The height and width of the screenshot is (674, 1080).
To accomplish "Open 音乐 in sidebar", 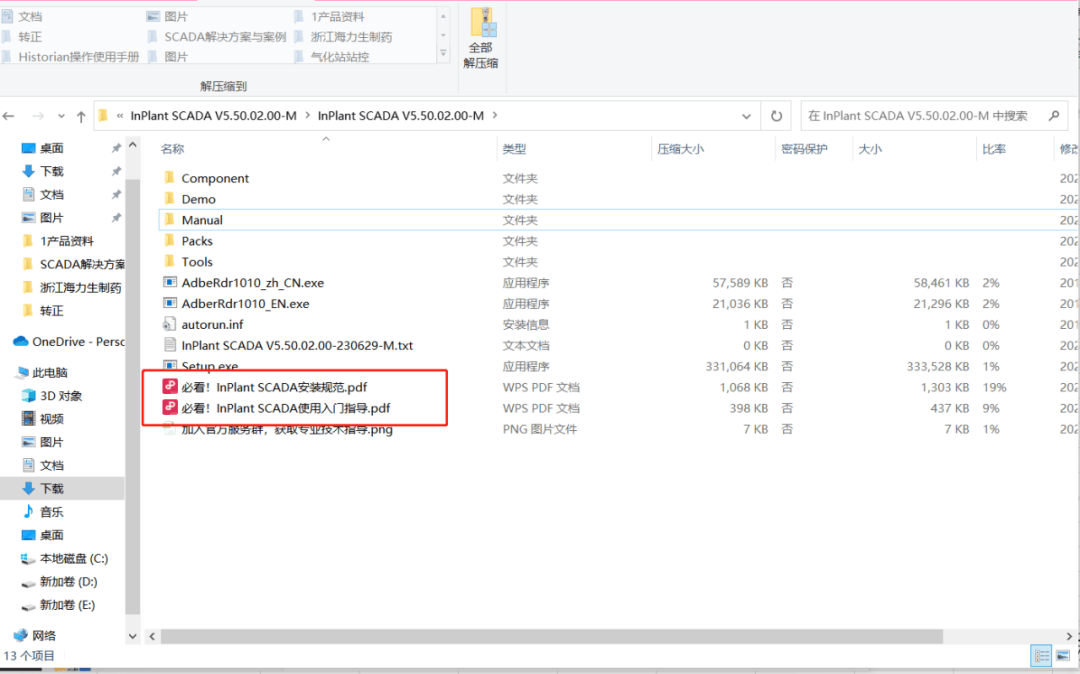I will pos(51,512).
